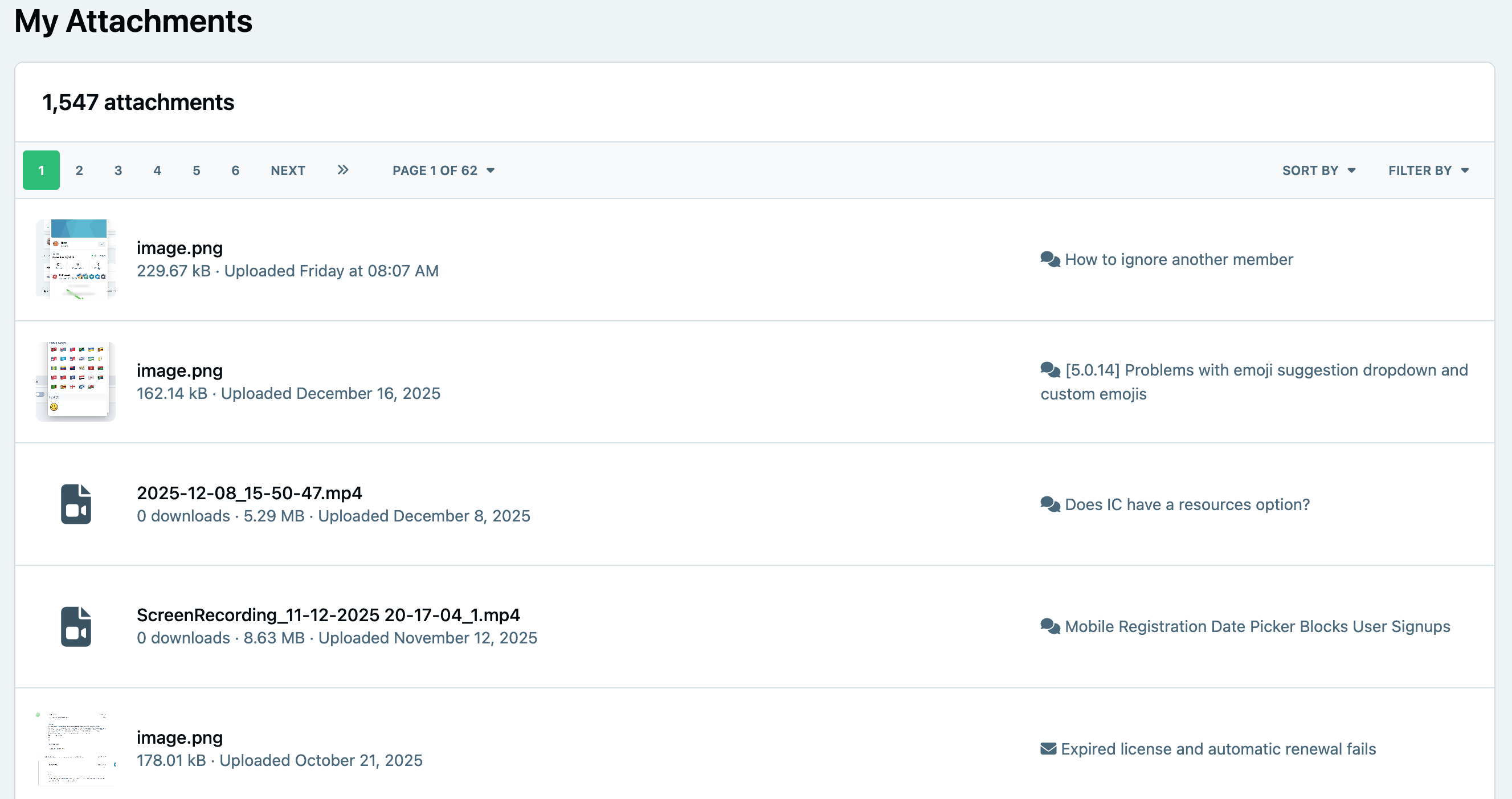Image resolution: width=1512 pixels, height=799 pixels.
Task: Open the Filter By dropdown
Action: (x=1428, y=170)
